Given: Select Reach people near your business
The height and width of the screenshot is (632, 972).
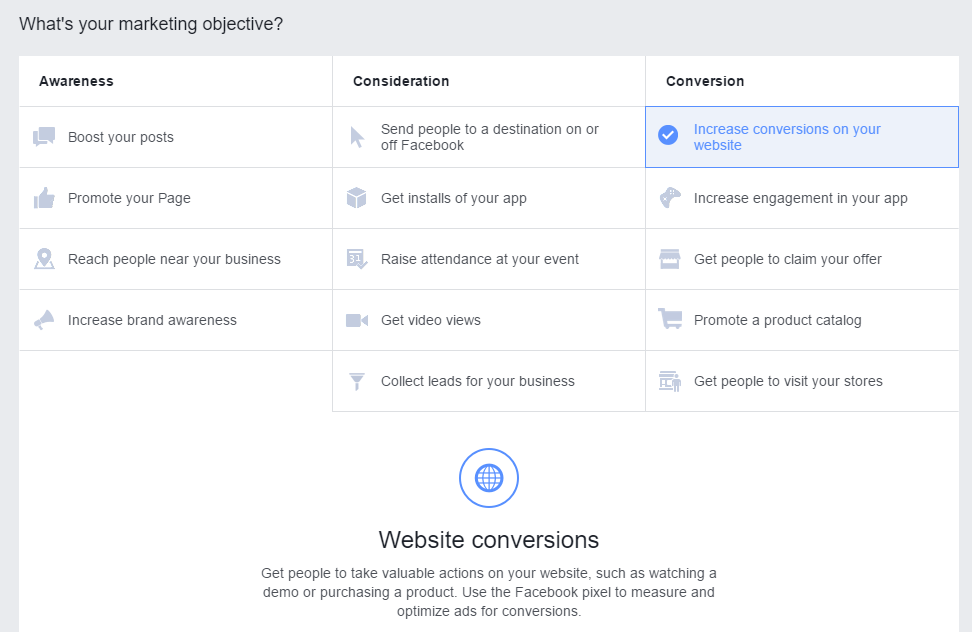Looking at the screenshot, I should [x=175, y=259].
